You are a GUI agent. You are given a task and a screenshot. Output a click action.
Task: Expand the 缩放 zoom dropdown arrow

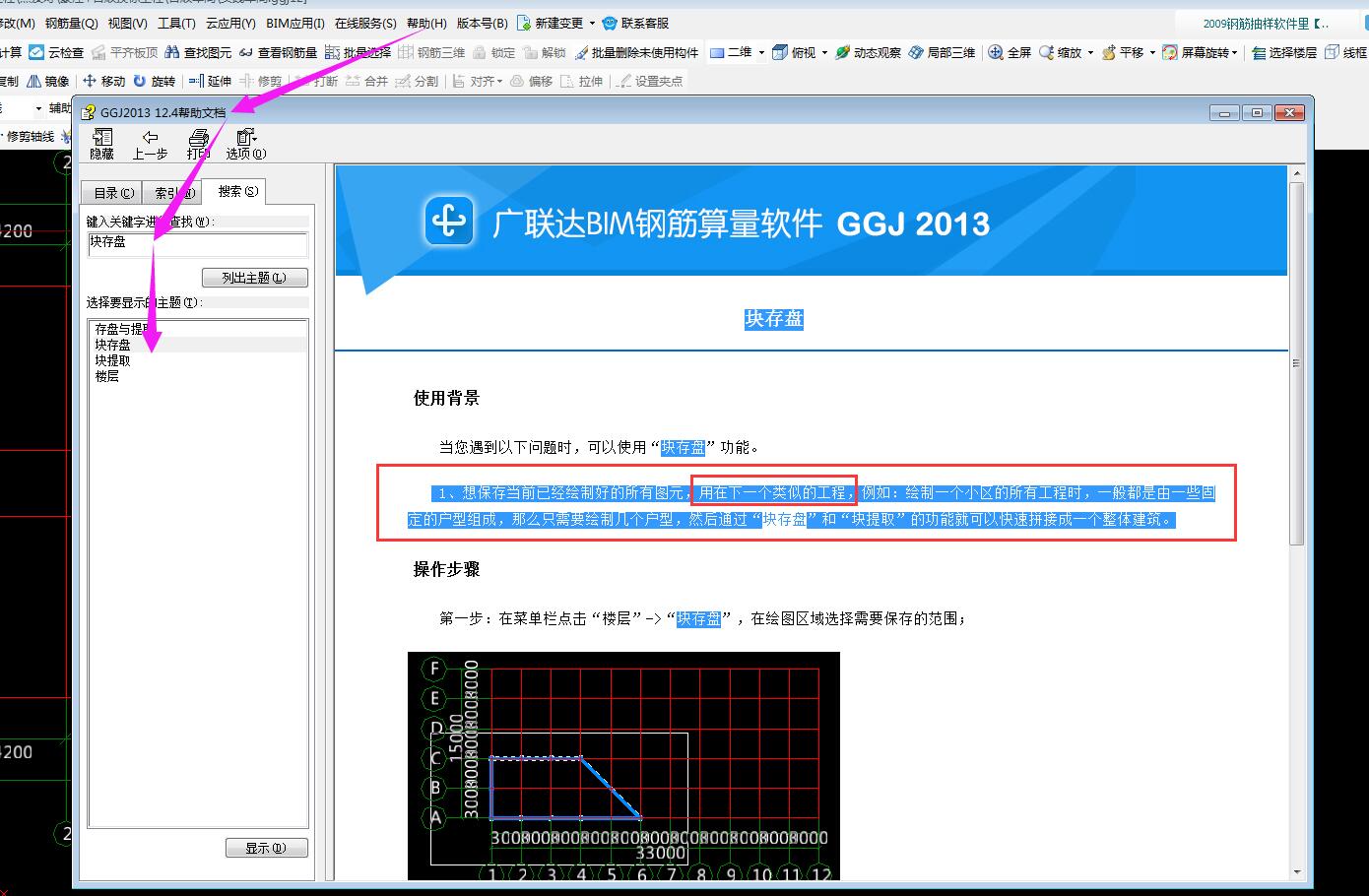1090,52
